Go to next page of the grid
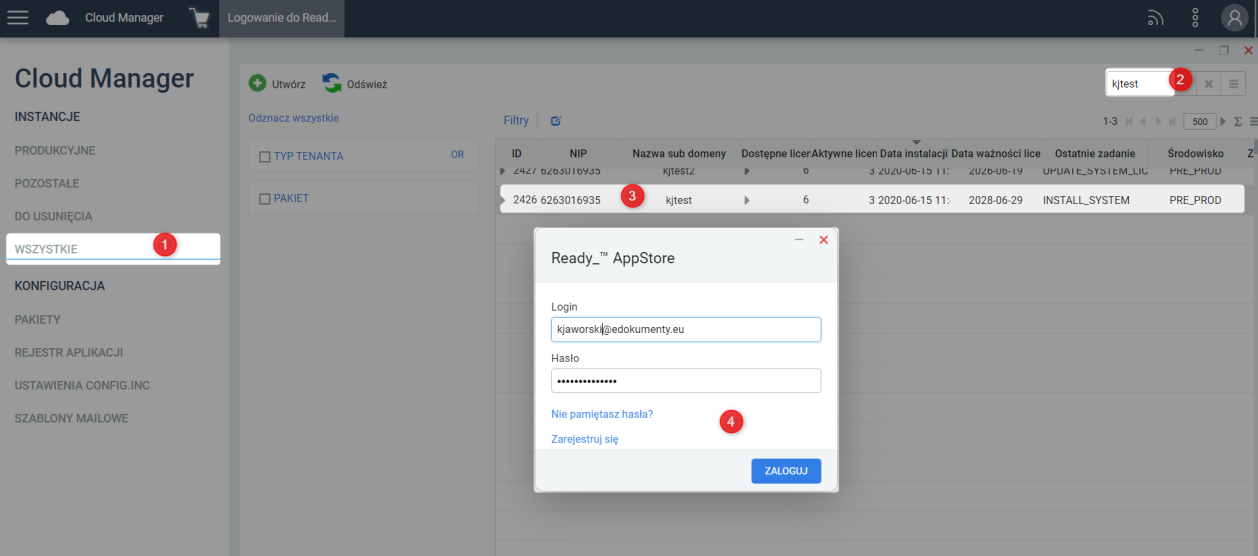The image size is (1258, 556). tap(1160, 121)
